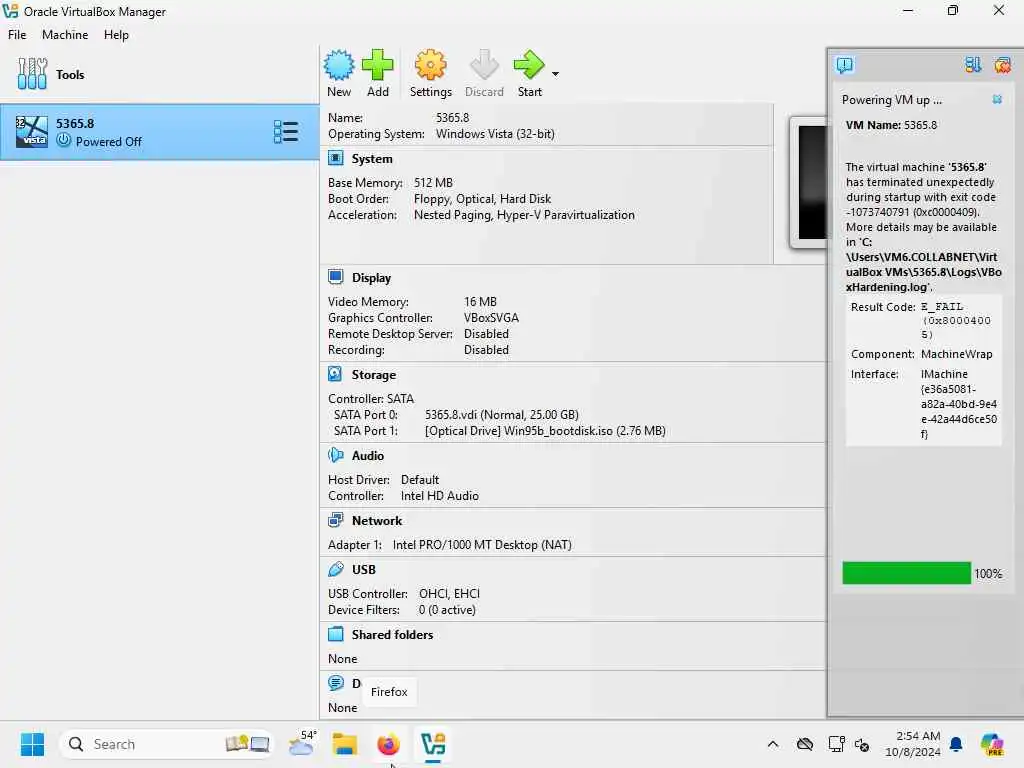Screen dimensions: 1024x768
Task: Click the Storage section disk icon
Action: point(335,374)
